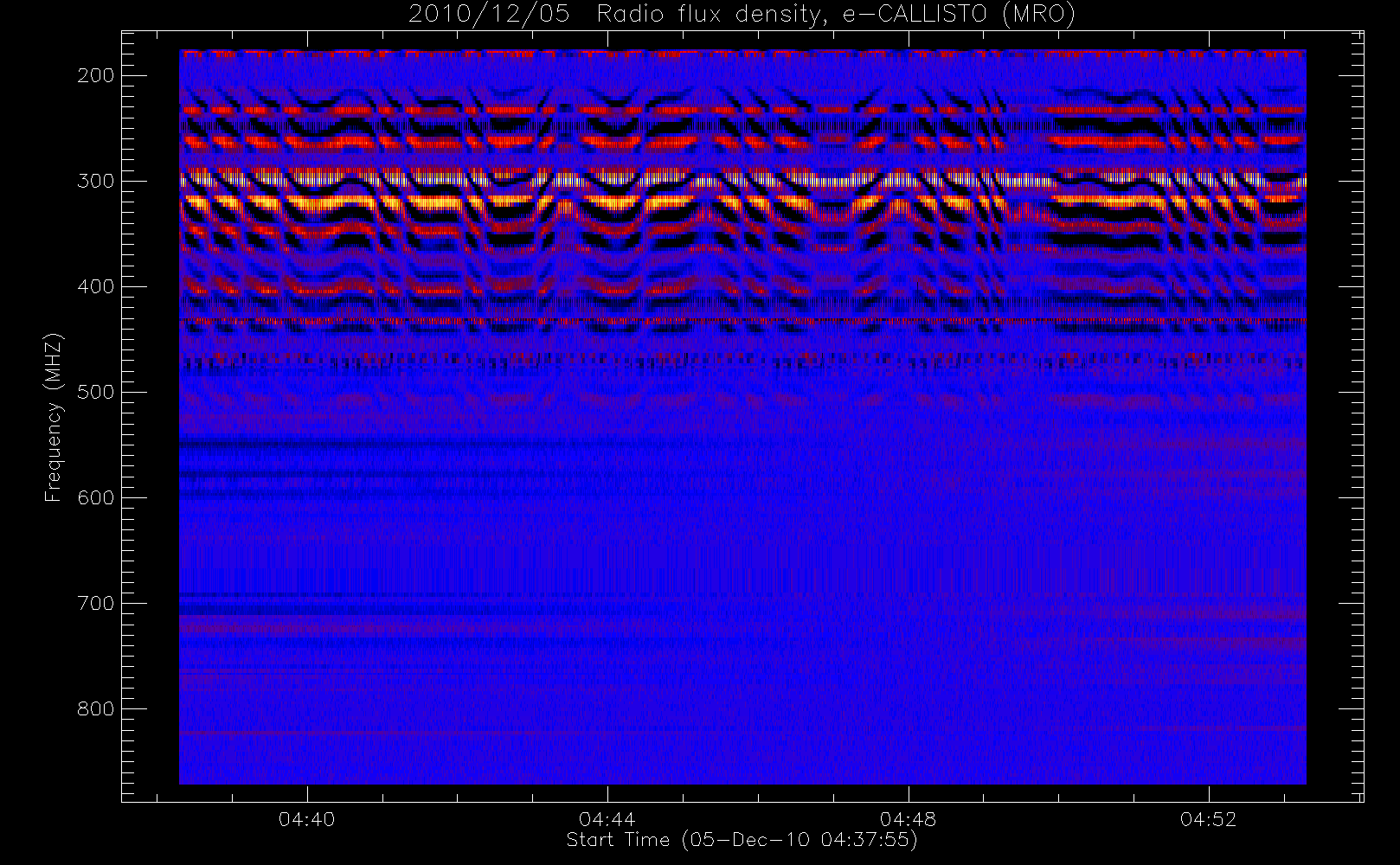Click the 04:52 time tick label
Viewport: 1400px width, 865px height.
[1209, 819]
